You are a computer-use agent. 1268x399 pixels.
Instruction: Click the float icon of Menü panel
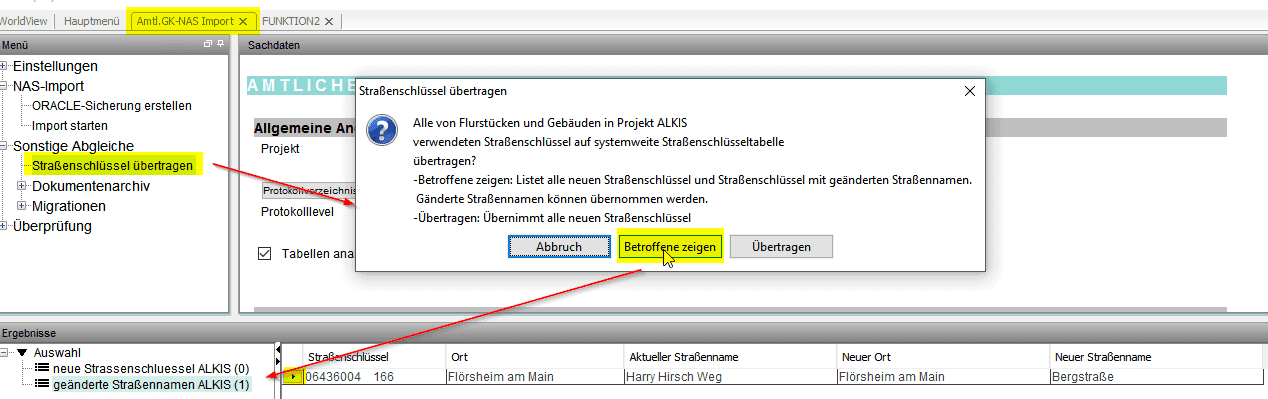208,45
